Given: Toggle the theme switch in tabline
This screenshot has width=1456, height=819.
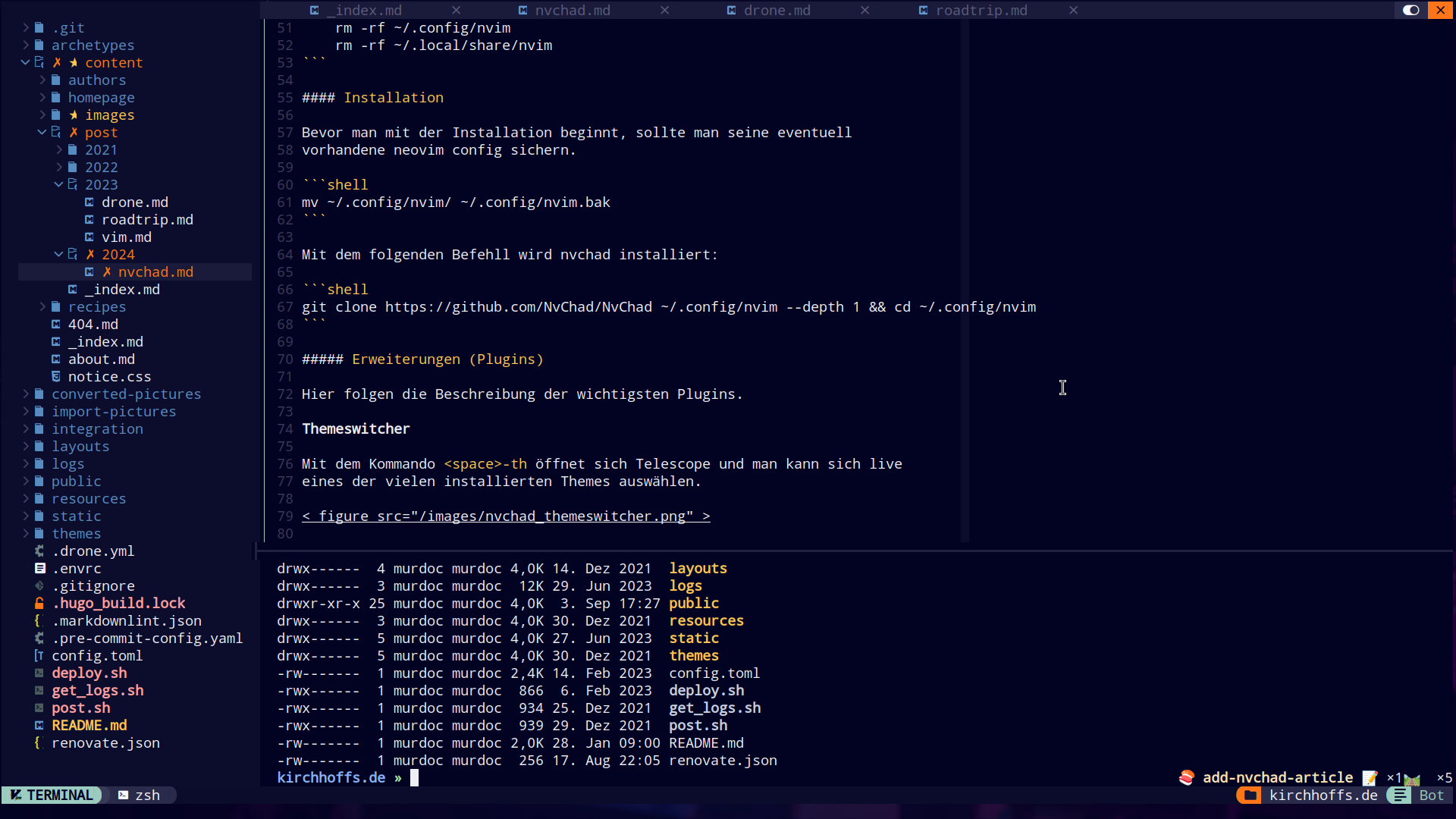Looking at the screenshot, I should [1410, 10].
